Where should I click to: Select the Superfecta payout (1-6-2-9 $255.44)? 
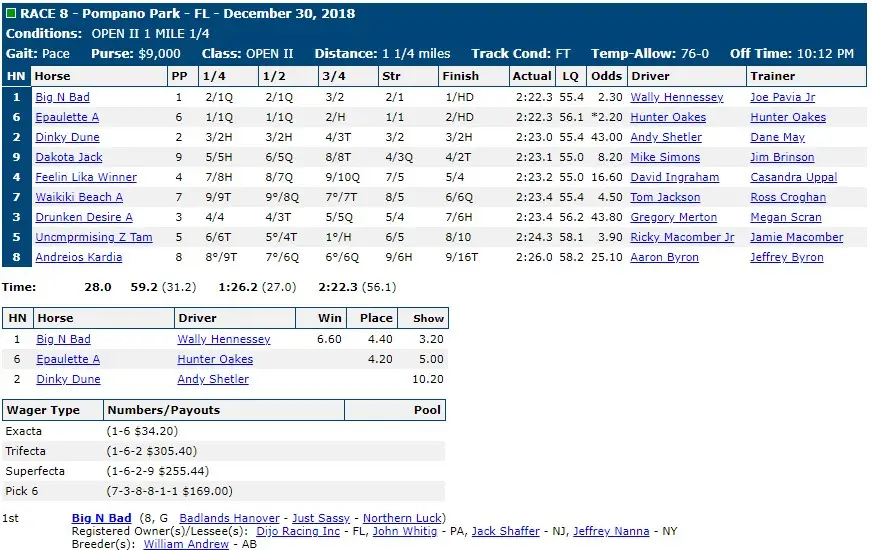point(157,471)
